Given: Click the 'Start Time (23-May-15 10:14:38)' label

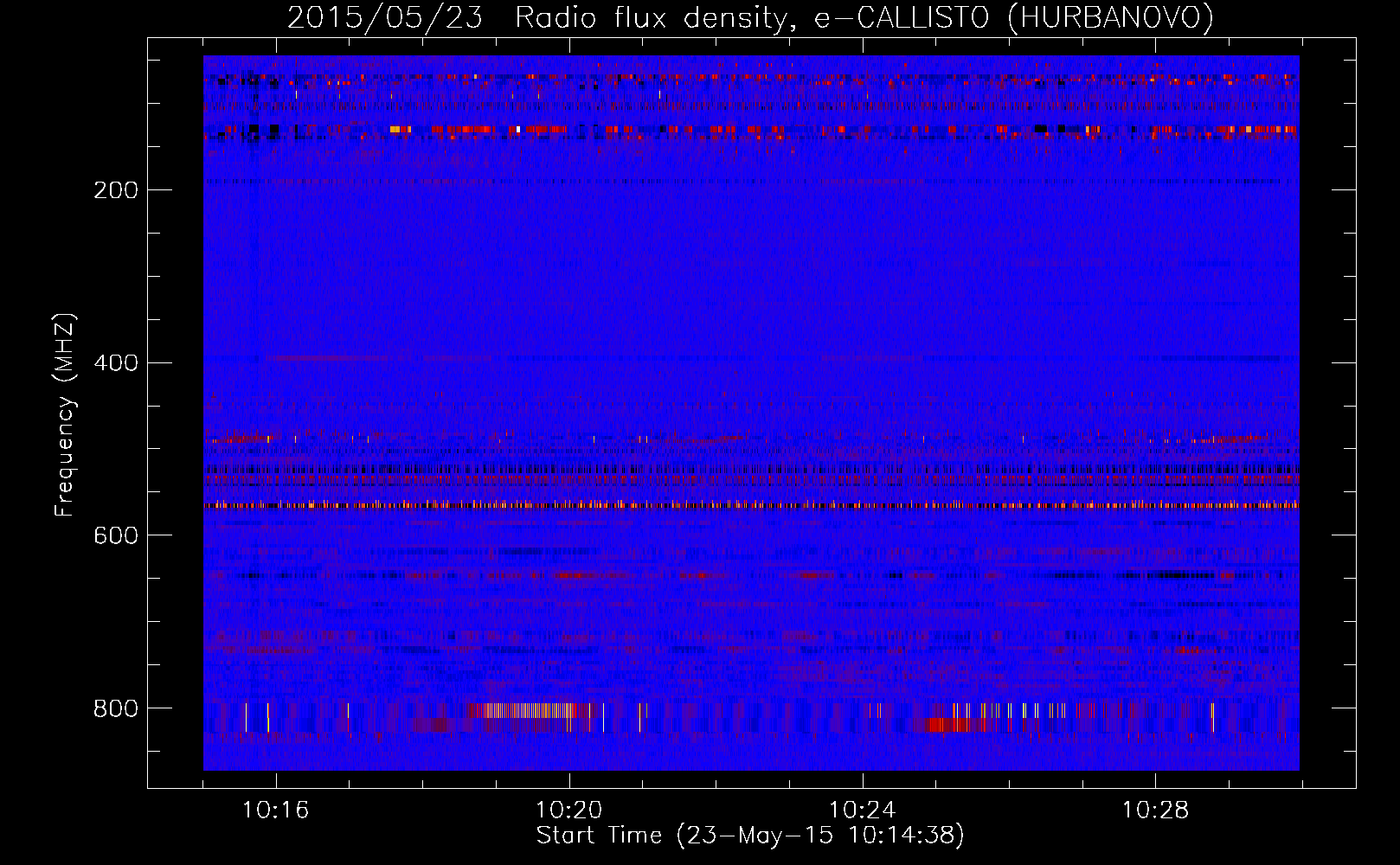Looking at the screenshot, I should click(750, 836).
